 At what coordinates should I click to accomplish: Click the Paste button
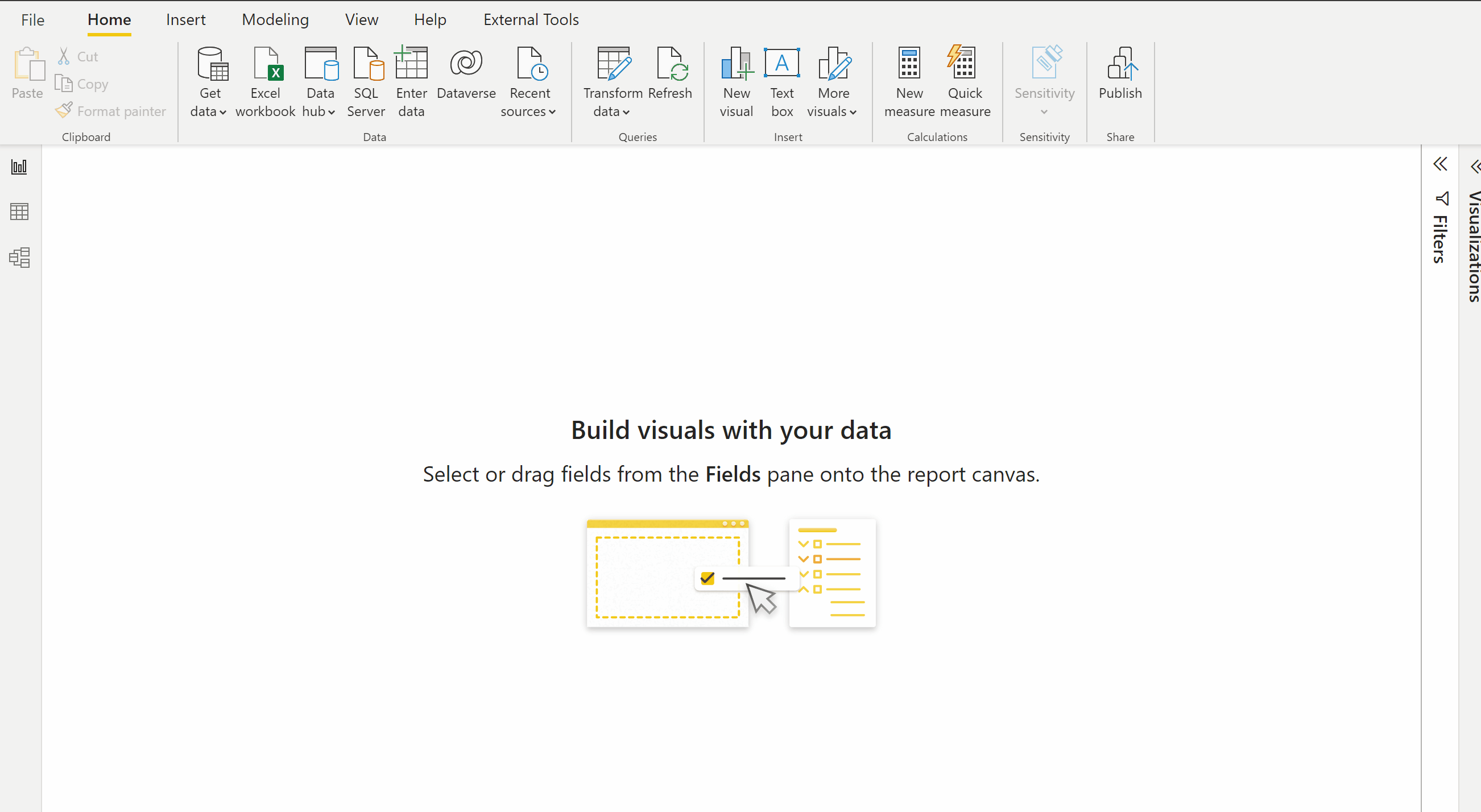28,73
